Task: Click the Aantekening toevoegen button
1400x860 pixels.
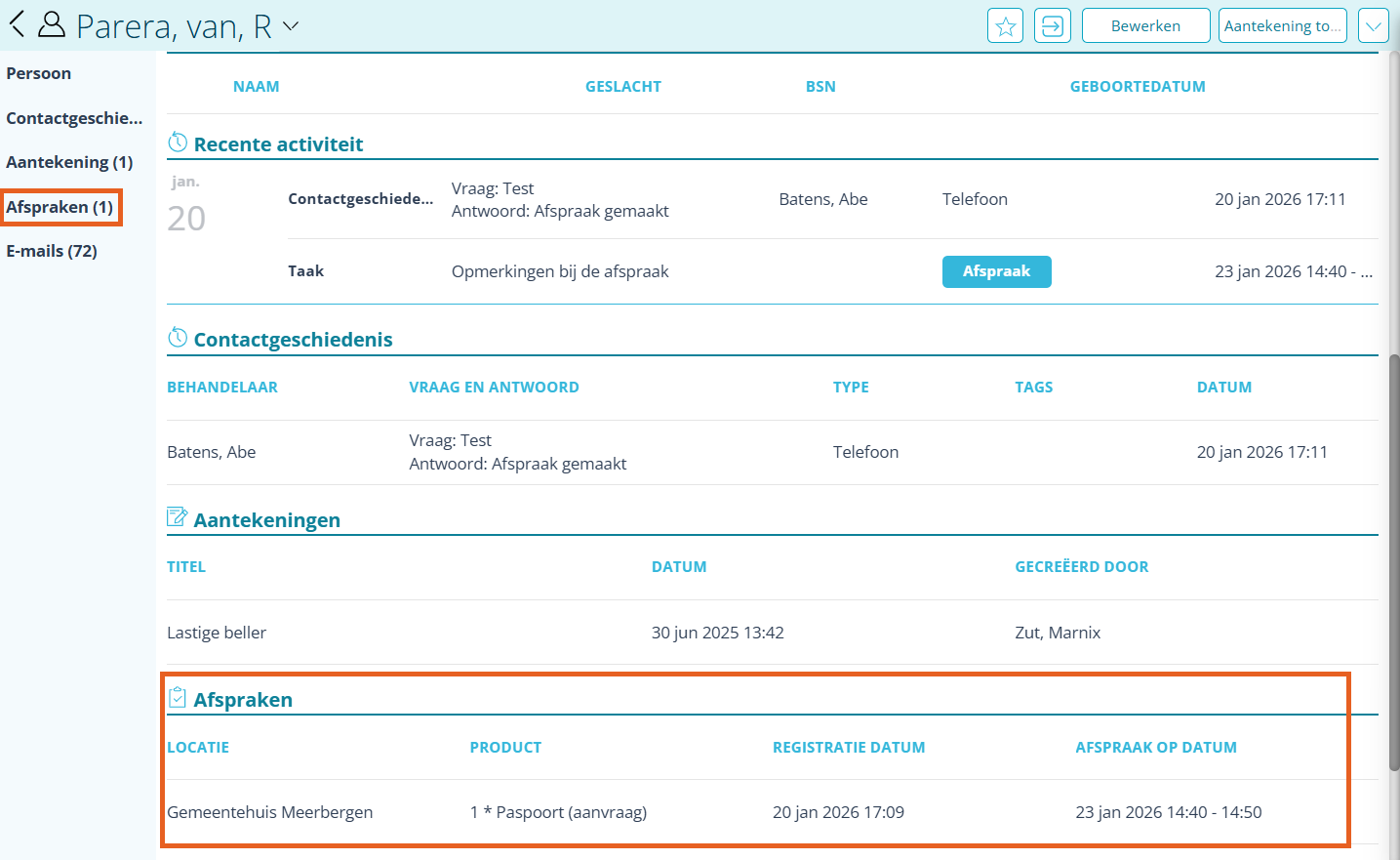Action: point(1282,26)
